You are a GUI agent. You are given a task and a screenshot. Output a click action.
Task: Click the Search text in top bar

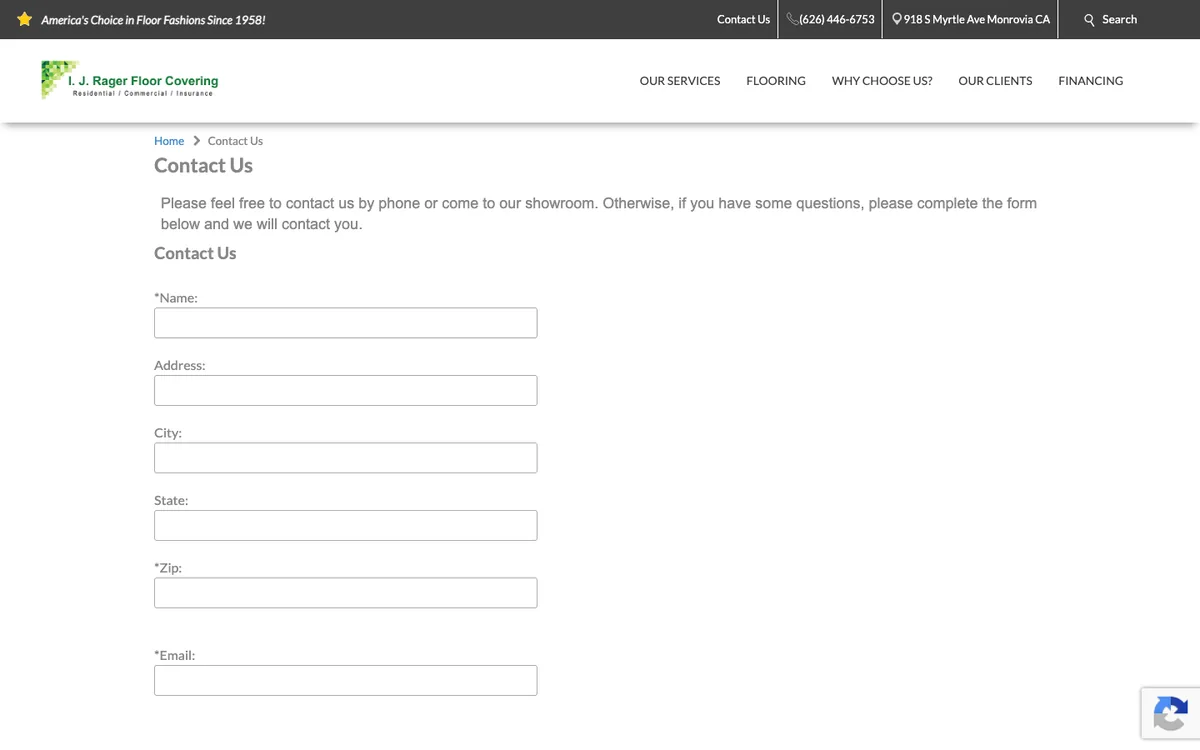[1119, 19]
